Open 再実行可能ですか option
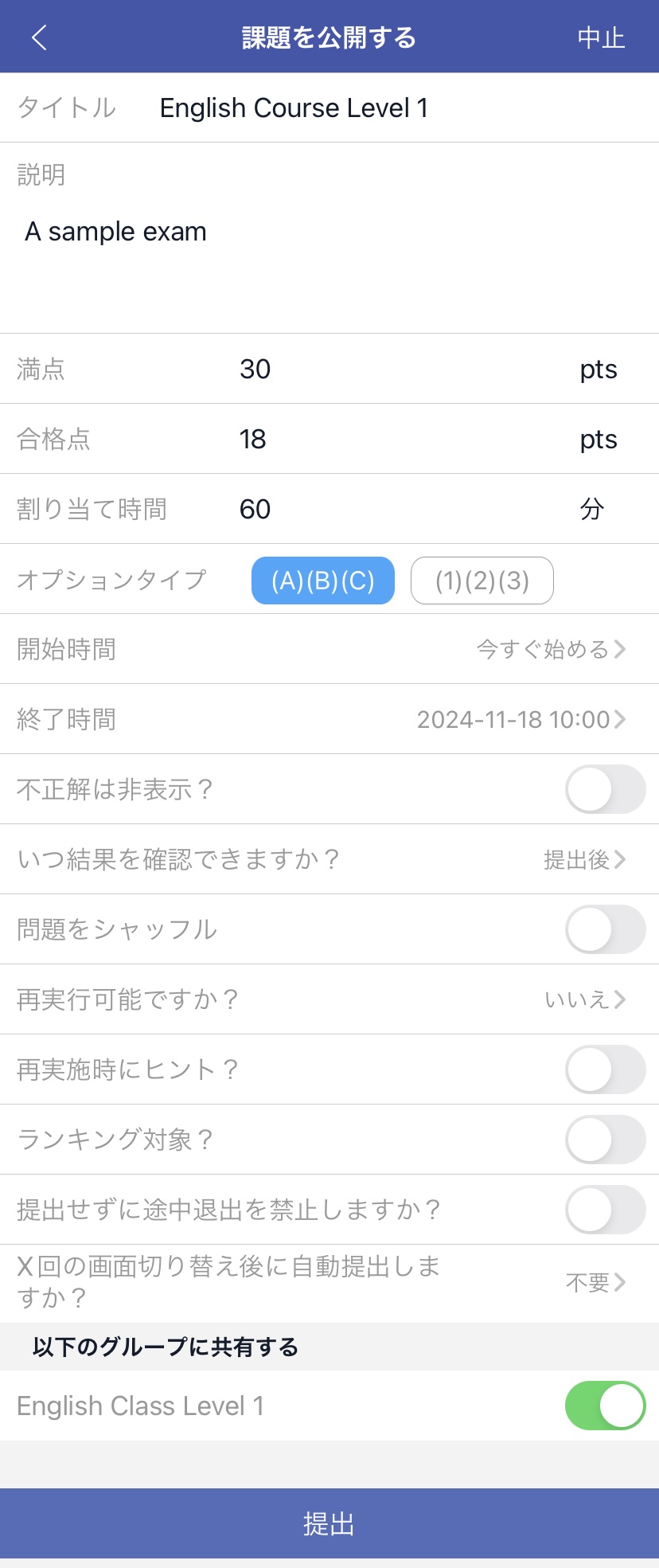This screenshot has width=659, height=1568. point(584,999)
